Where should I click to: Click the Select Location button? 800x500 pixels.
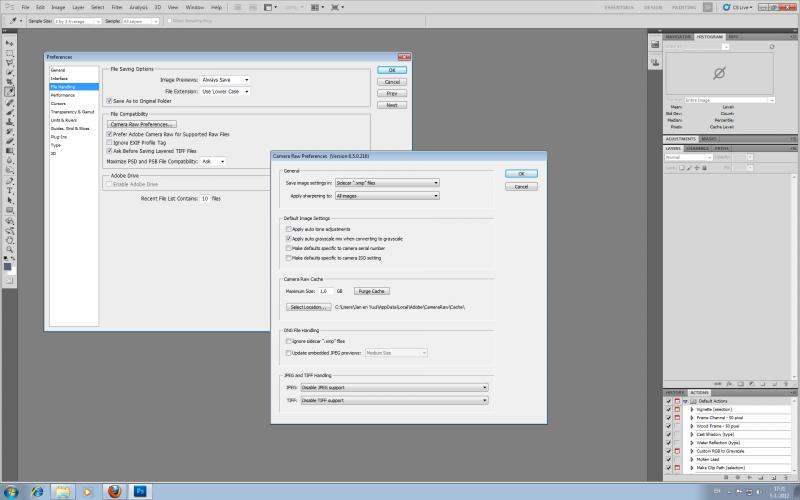(x=308, y=307)
